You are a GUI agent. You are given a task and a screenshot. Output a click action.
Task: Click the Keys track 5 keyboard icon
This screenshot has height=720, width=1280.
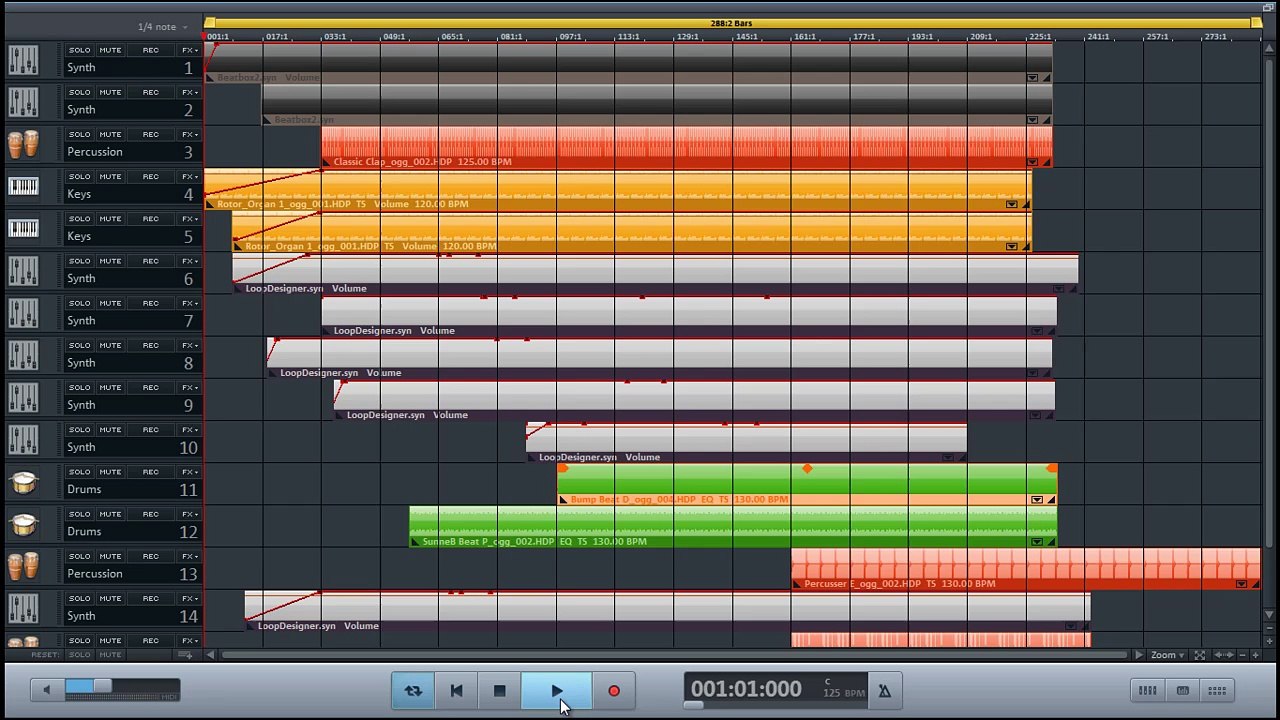point(23,229)
